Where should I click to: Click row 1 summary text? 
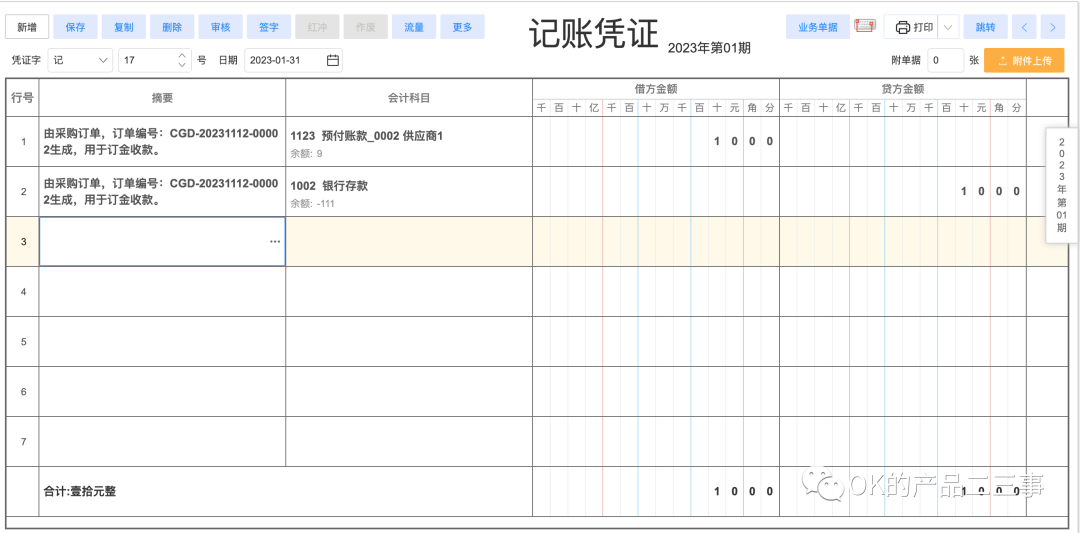(161, 142)
